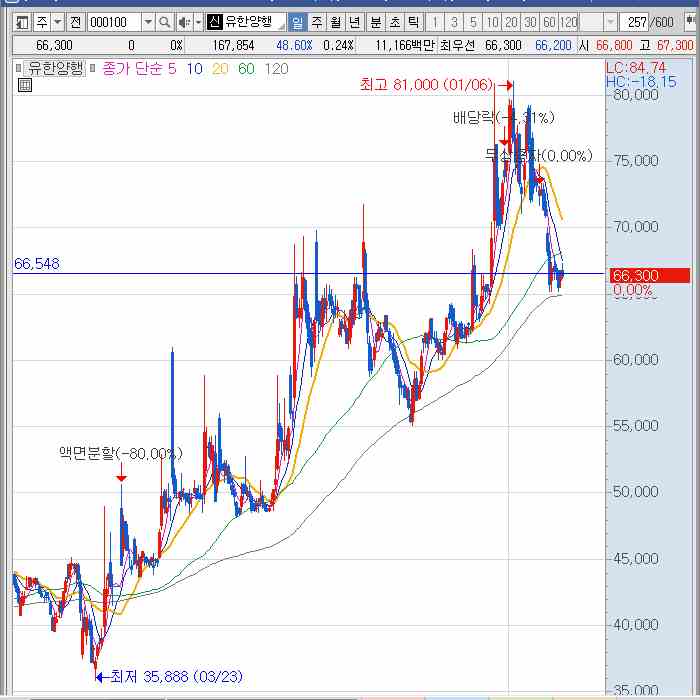Click the 배당락 event label
Image resolution: width=700 pixels, height=700 pixels.
tap(503, 118)
